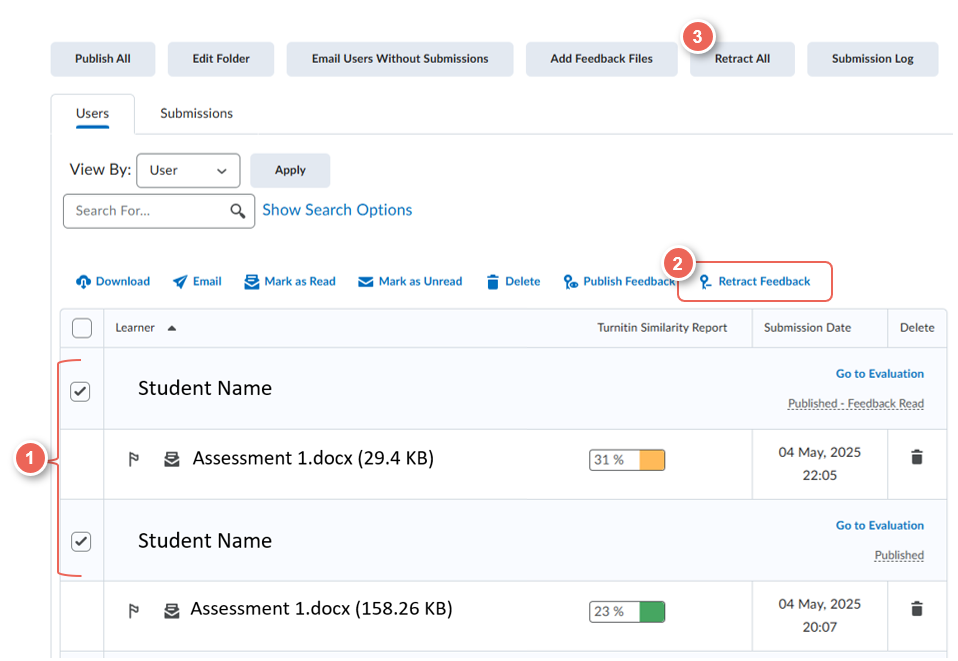Click the Publish All button
This screenshot has height=661, width=958.
point(103,59)
